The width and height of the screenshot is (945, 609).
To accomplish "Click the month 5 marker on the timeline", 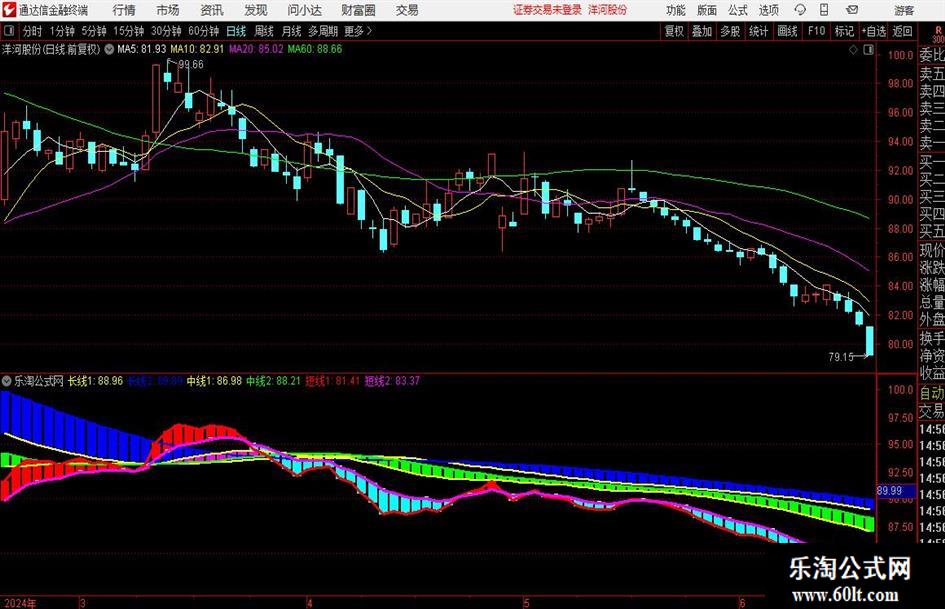I will point(527,603).
